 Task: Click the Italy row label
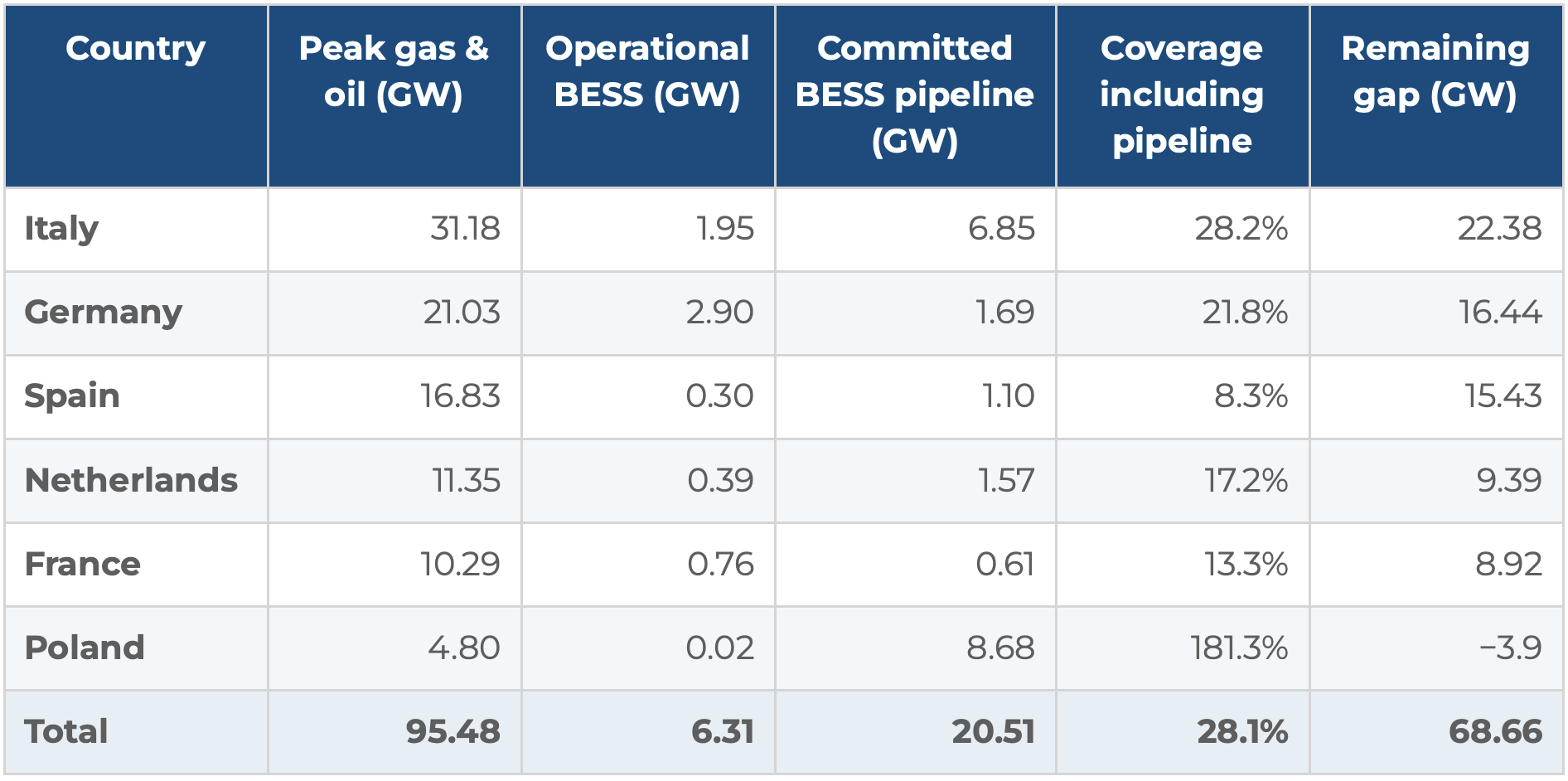(61, 229)
